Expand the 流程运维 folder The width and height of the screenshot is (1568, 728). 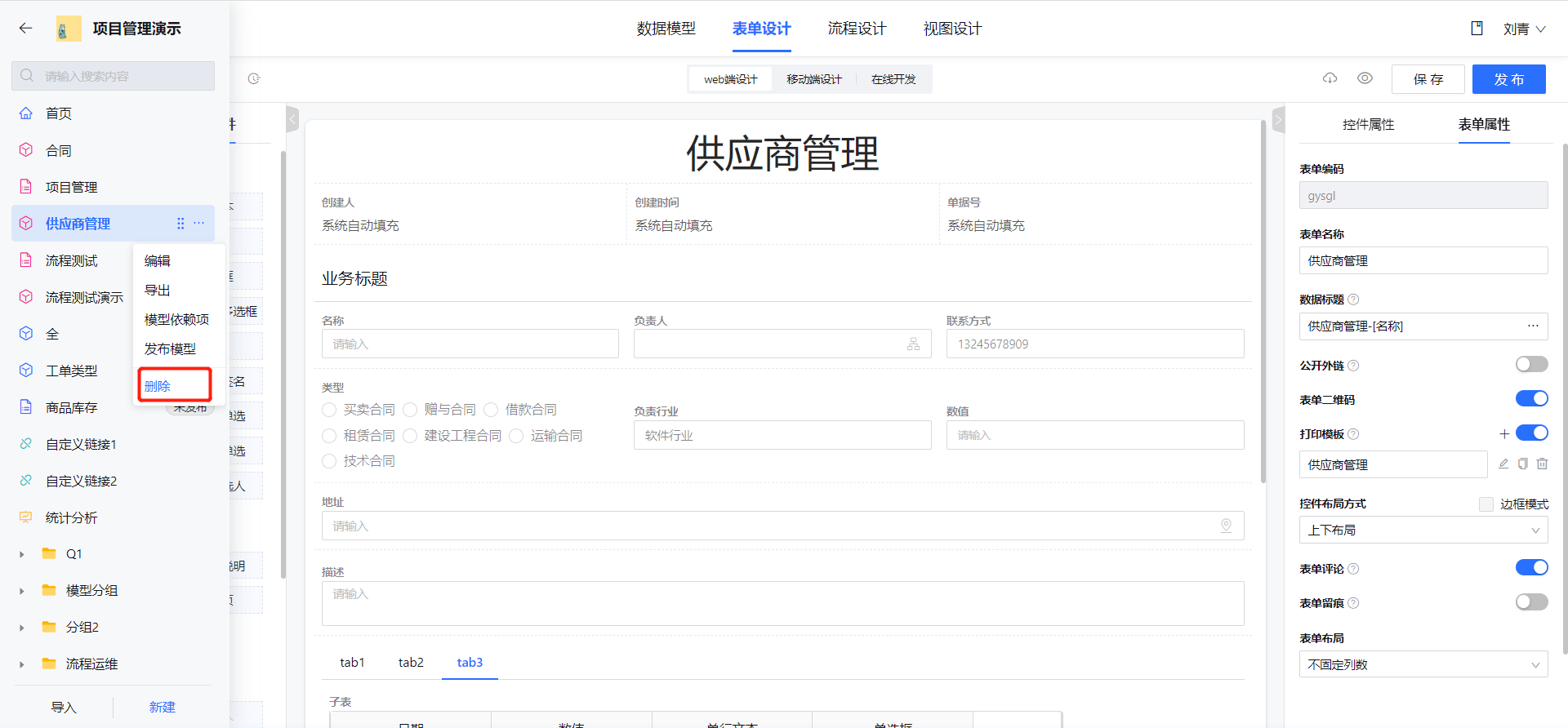pos(22,664)
